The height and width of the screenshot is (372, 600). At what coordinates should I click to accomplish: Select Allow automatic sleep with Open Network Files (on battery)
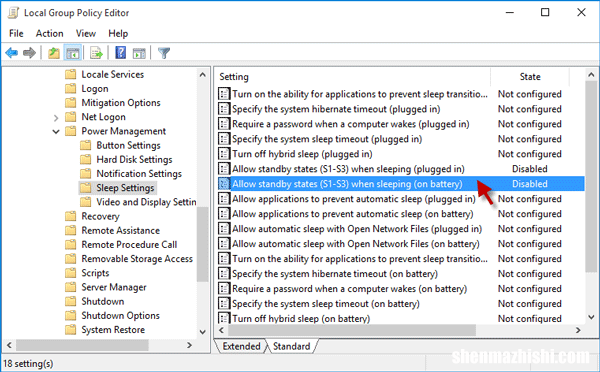(355, 244)
